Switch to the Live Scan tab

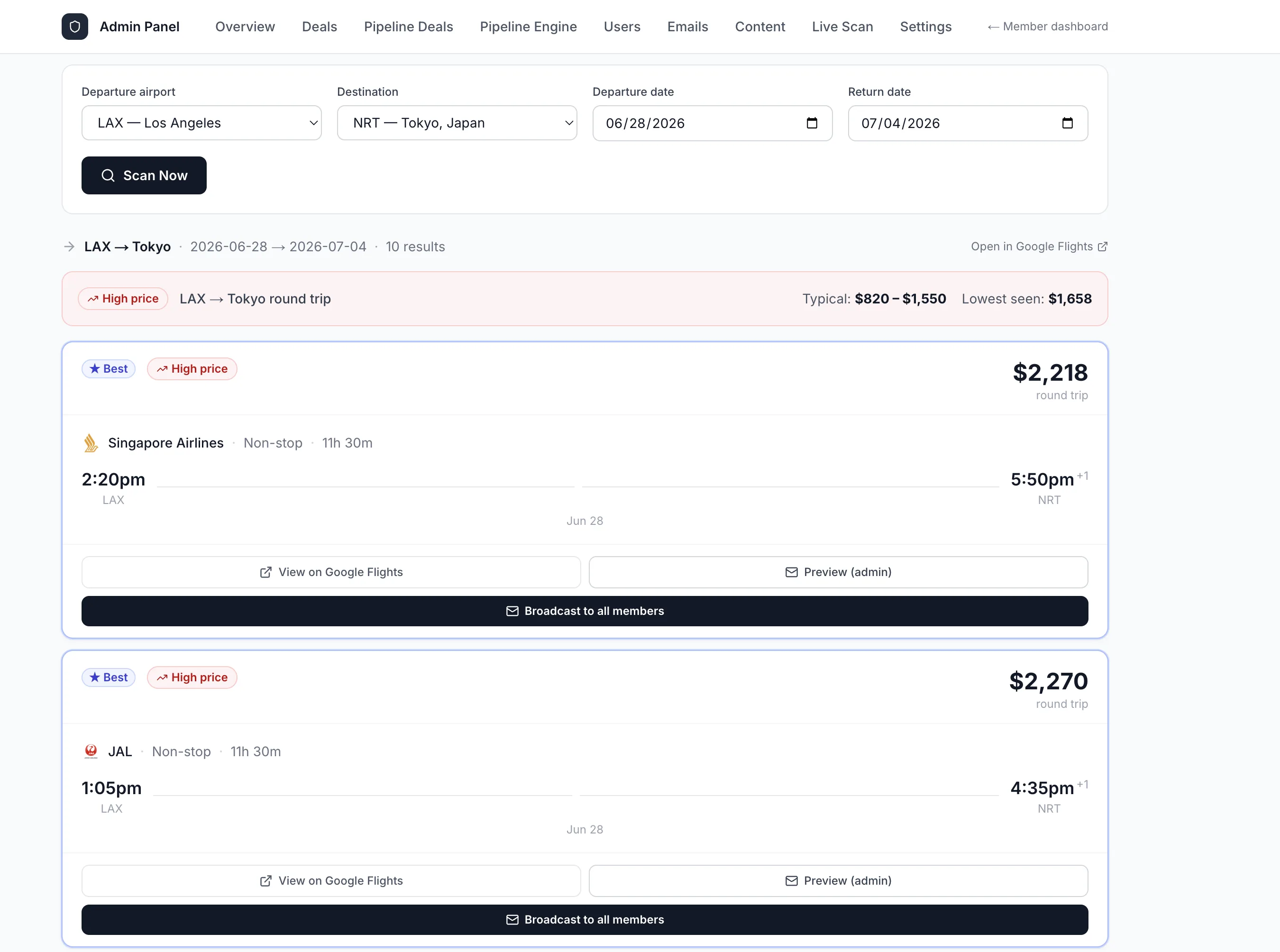[842, 27]
